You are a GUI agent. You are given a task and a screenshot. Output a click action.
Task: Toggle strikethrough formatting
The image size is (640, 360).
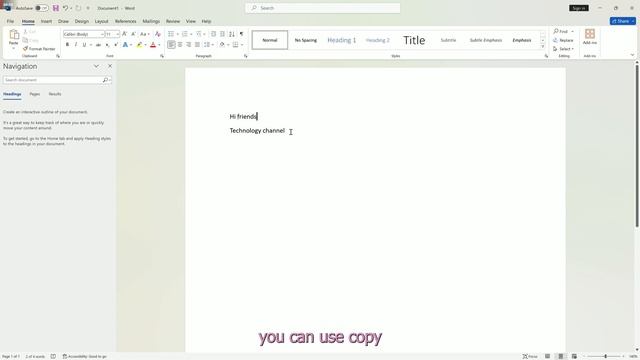coord(98,44)
